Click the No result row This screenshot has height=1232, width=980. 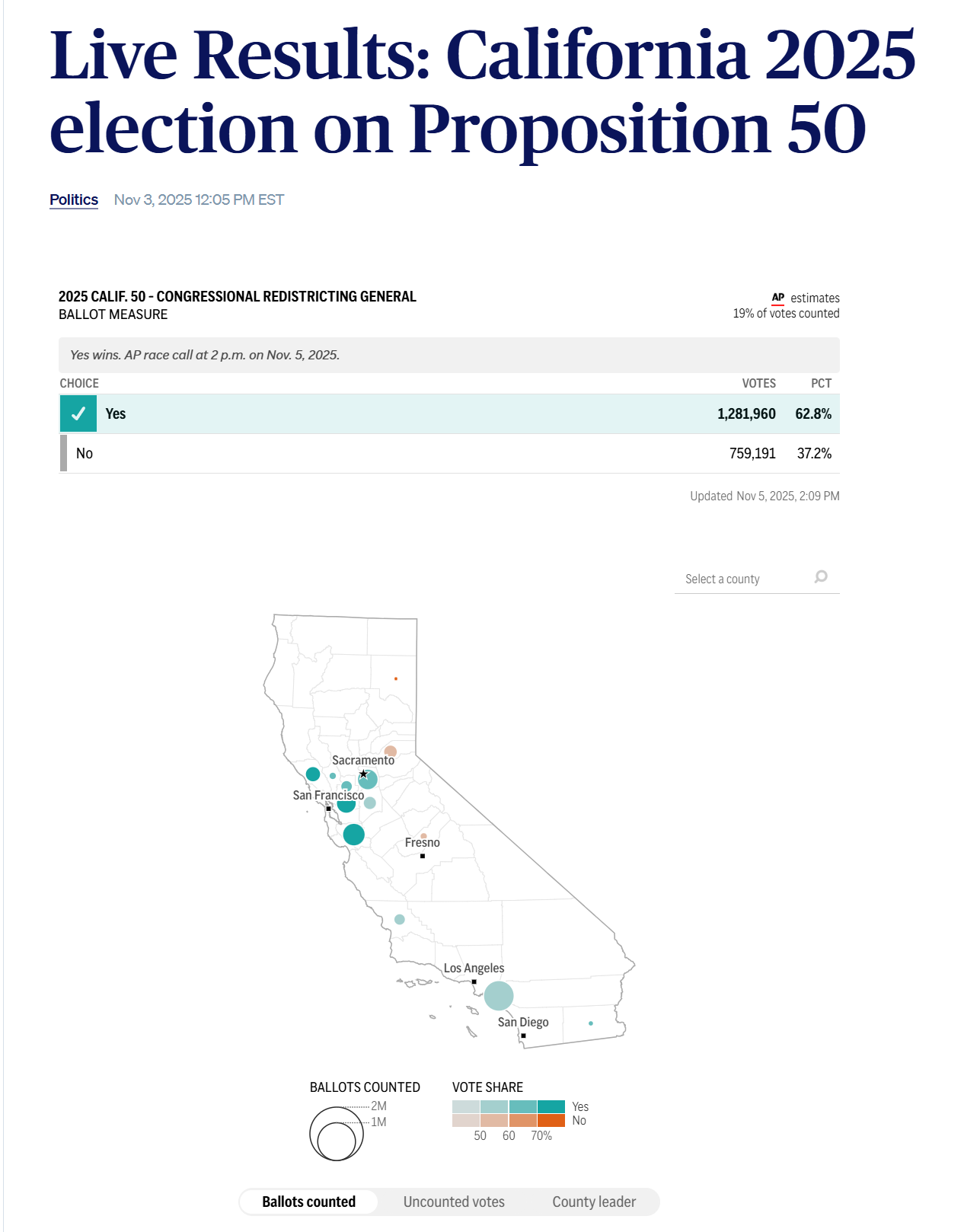(x=449, y=453)
